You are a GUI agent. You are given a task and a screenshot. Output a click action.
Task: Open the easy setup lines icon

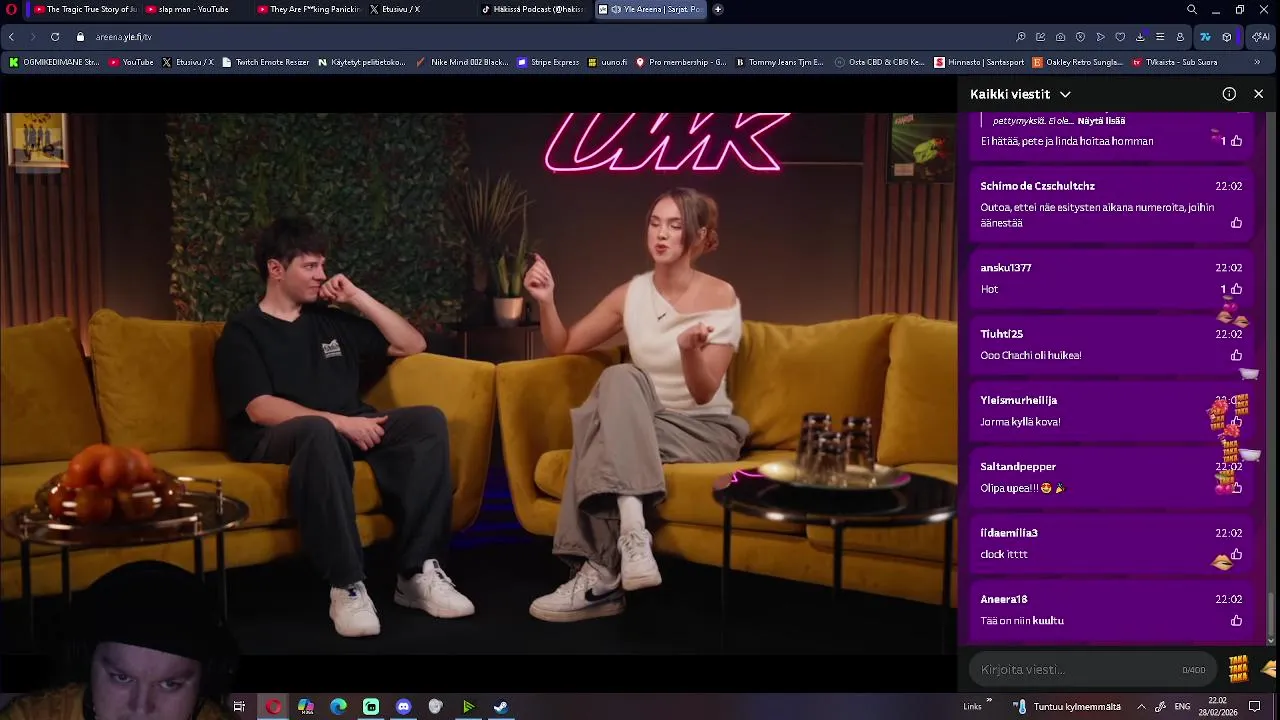[x=1160, y=37]
